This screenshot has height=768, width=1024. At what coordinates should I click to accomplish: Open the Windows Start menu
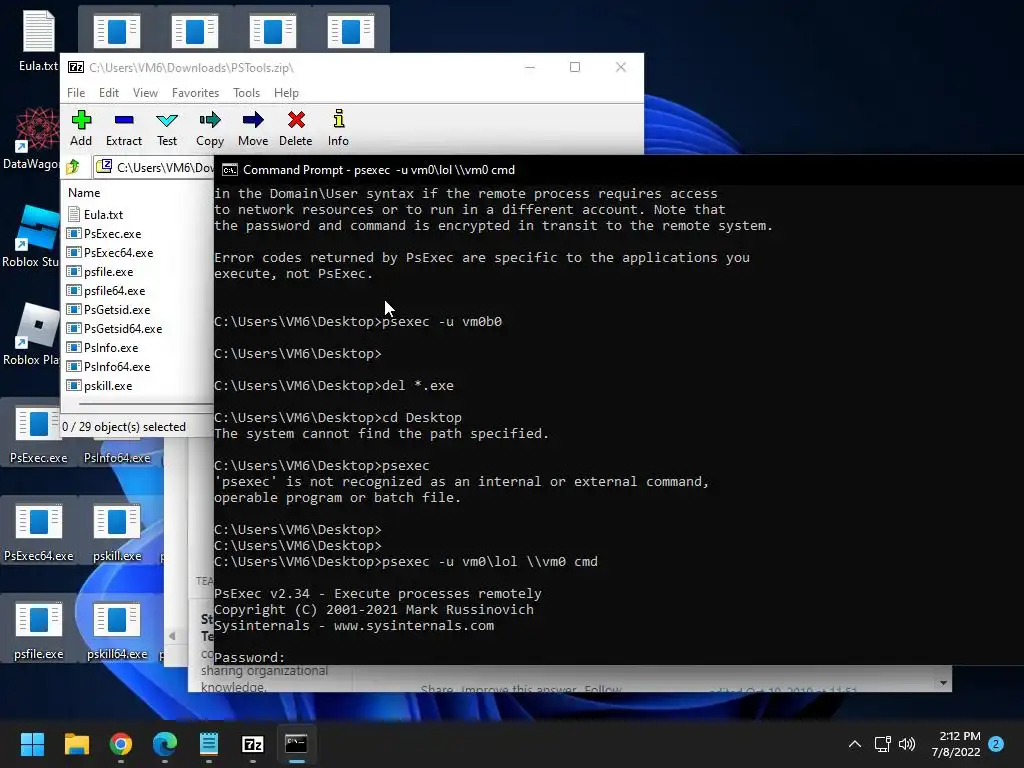pos(32,744)
